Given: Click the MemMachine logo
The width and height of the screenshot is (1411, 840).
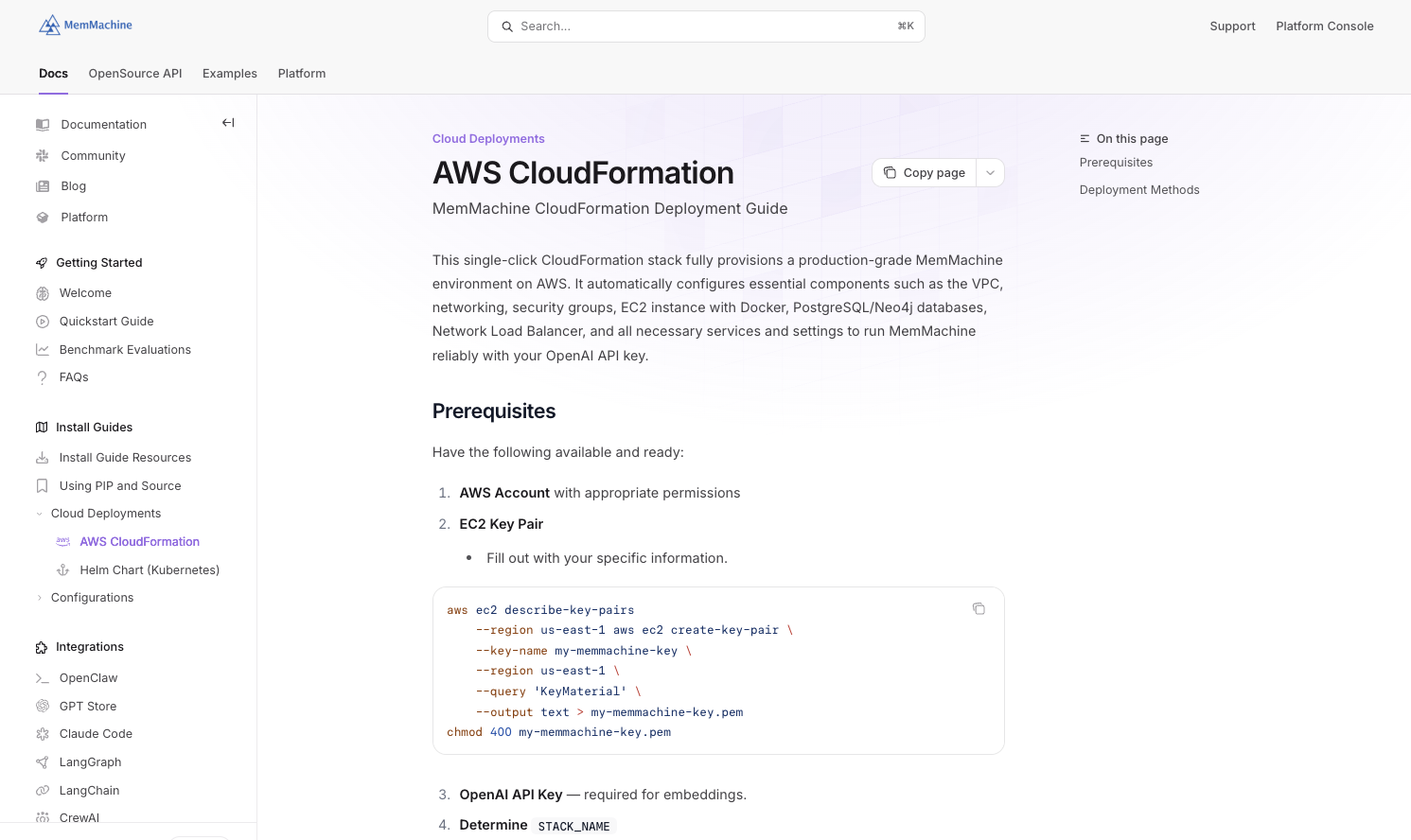Looking at the screenshot, I should click(x=85, y=26).
